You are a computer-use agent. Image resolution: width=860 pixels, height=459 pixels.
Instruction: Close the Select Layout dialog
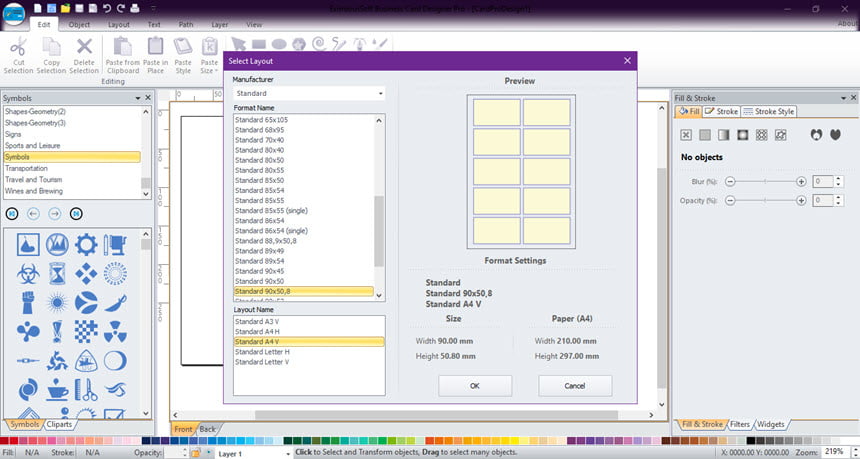pos(627,61)
